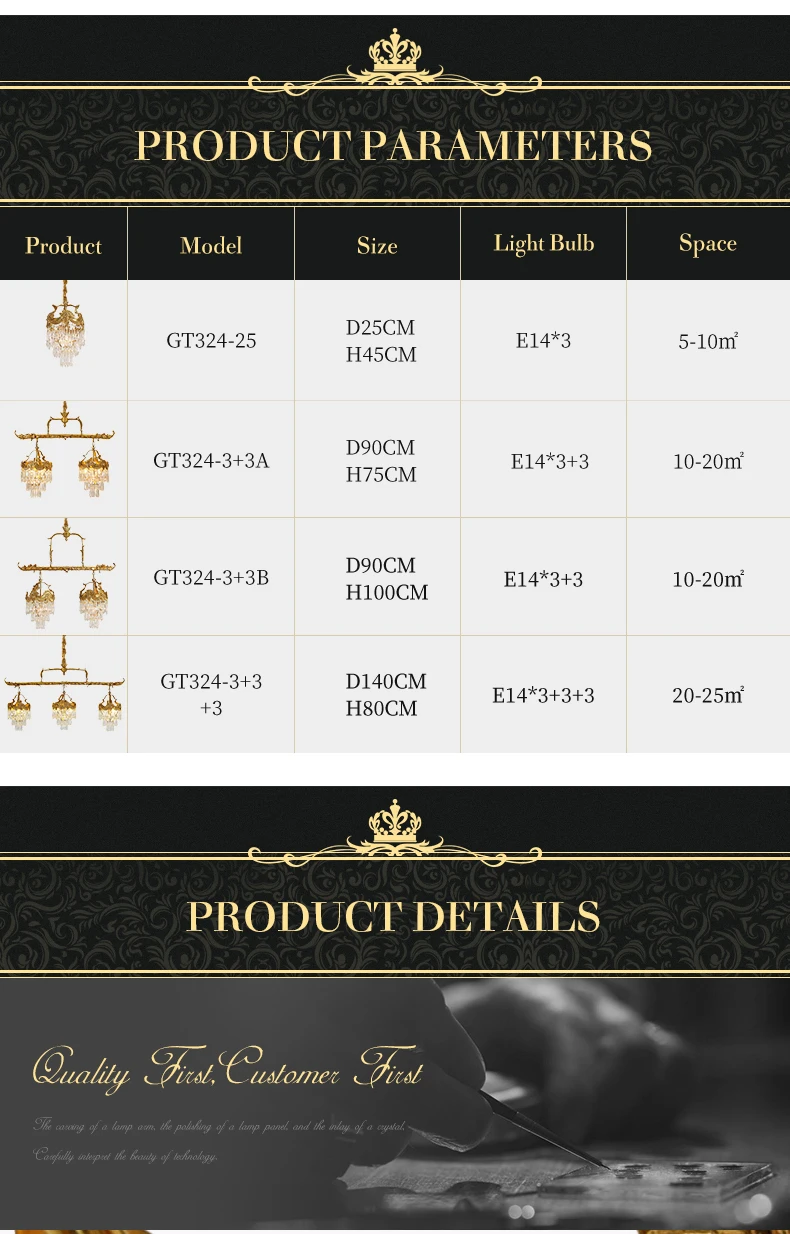This screenshot has width=790, height=1234.
Task: Select the GT324-3+3A double chandelier image
Action: coord(65,450)
